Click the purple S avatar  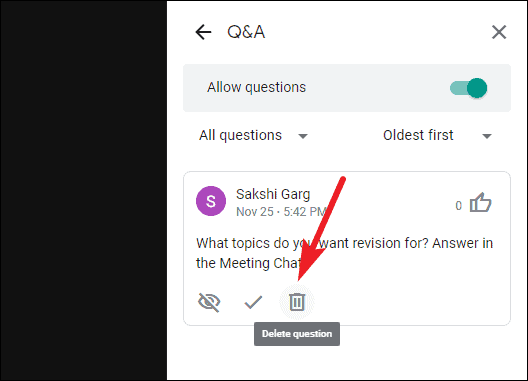click(x=211, y=201)
